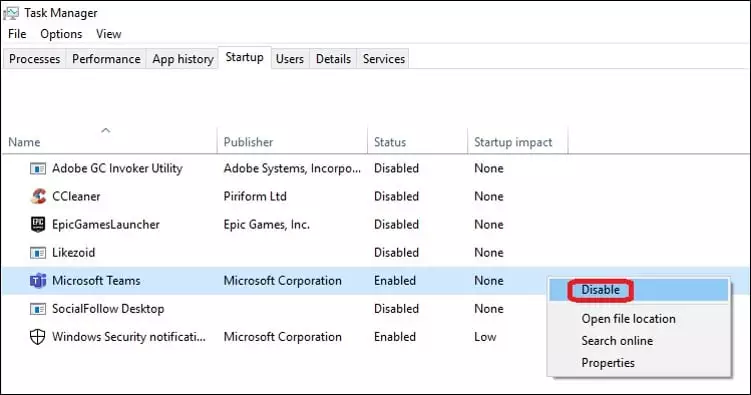Click Disabled status of Adobe GC Invoker
Screen dimensions: 751x395
click(396, 169)
